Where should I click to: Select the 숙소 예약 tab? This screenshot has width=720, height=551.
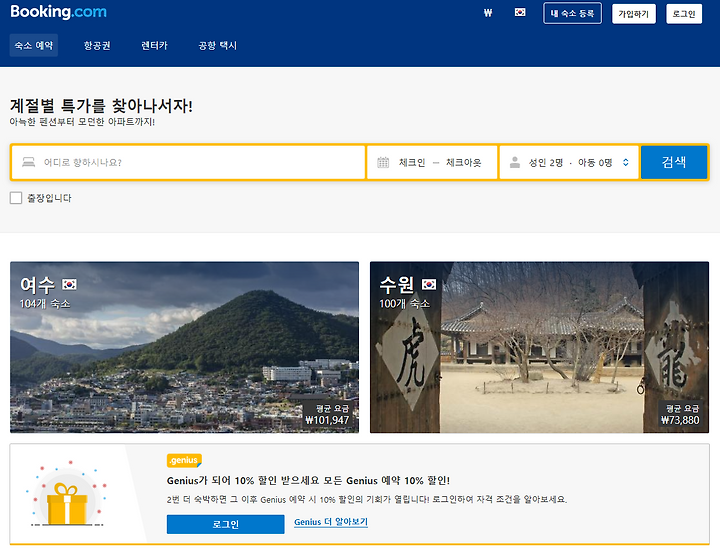34,45
